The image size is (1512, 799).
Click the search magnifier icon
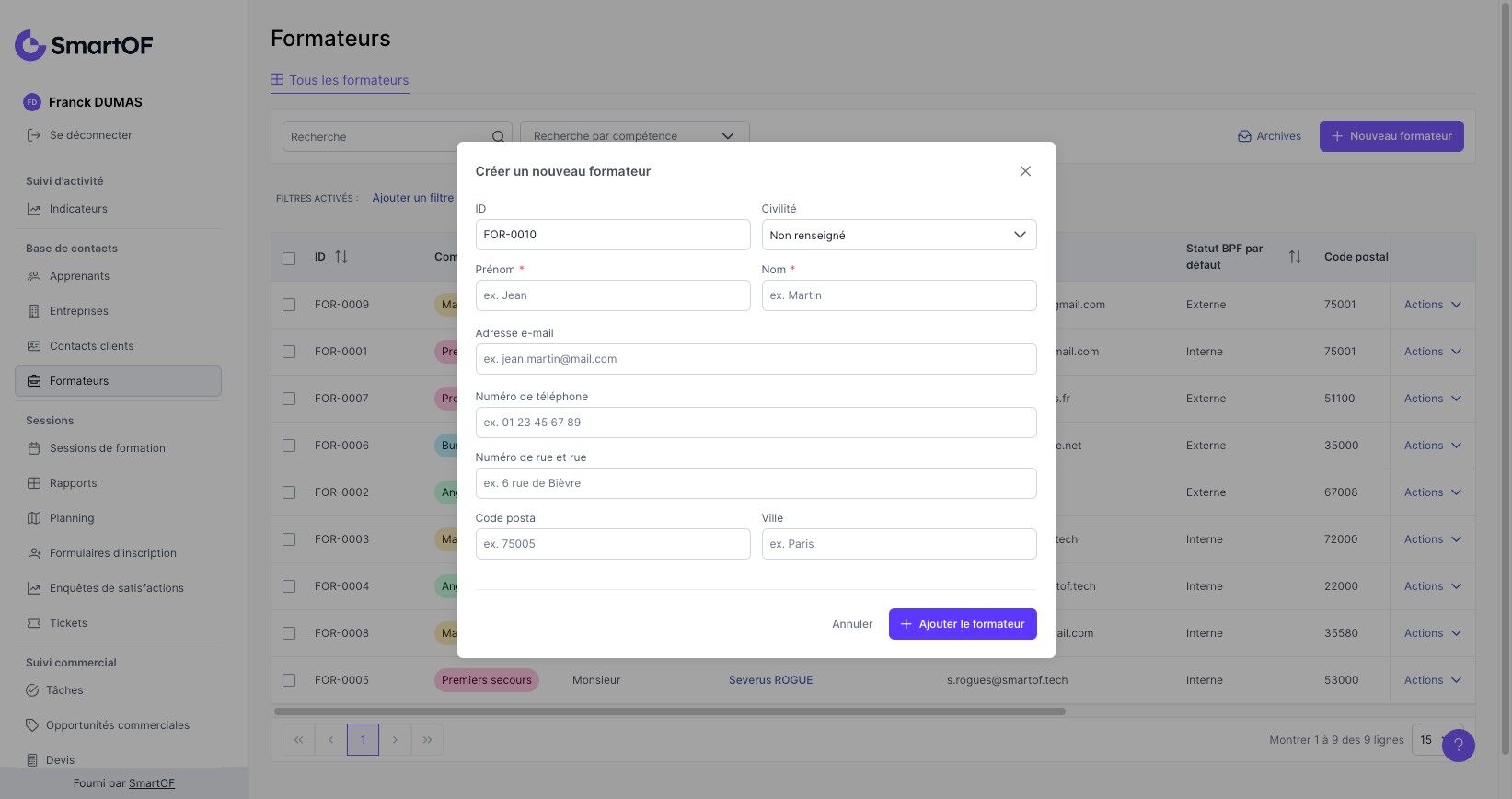click(x=498, y=137)
